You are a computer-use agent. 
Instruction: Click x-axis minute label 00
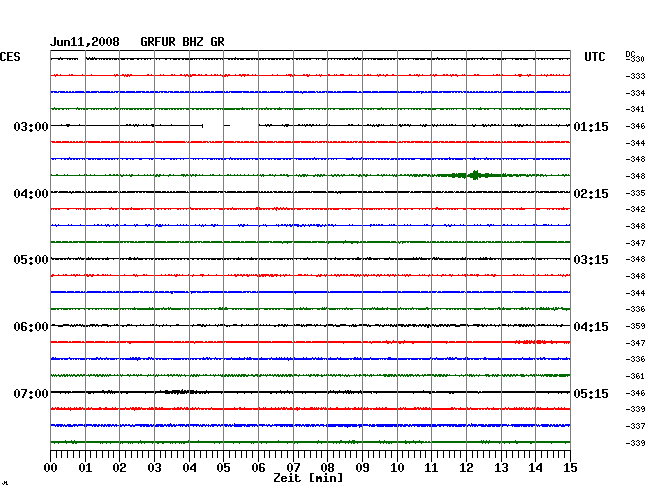51,468
